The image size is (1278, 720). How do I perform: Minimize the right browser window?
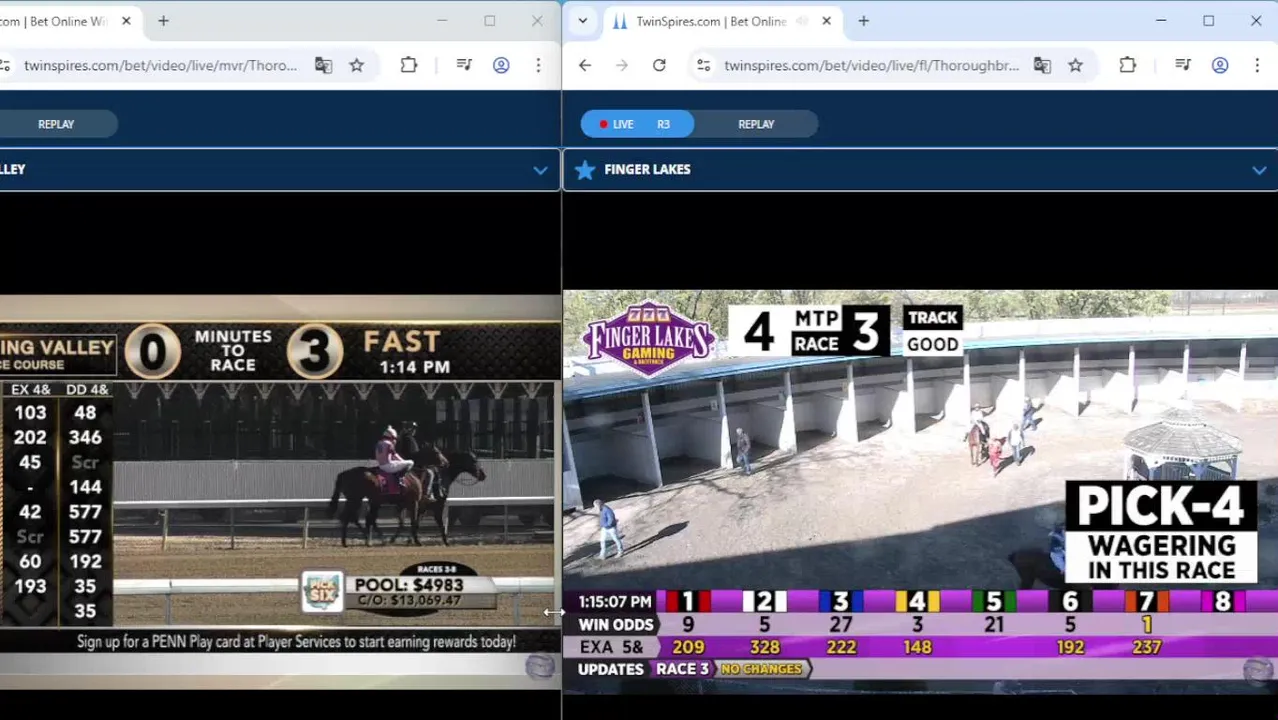point(1161,21)
